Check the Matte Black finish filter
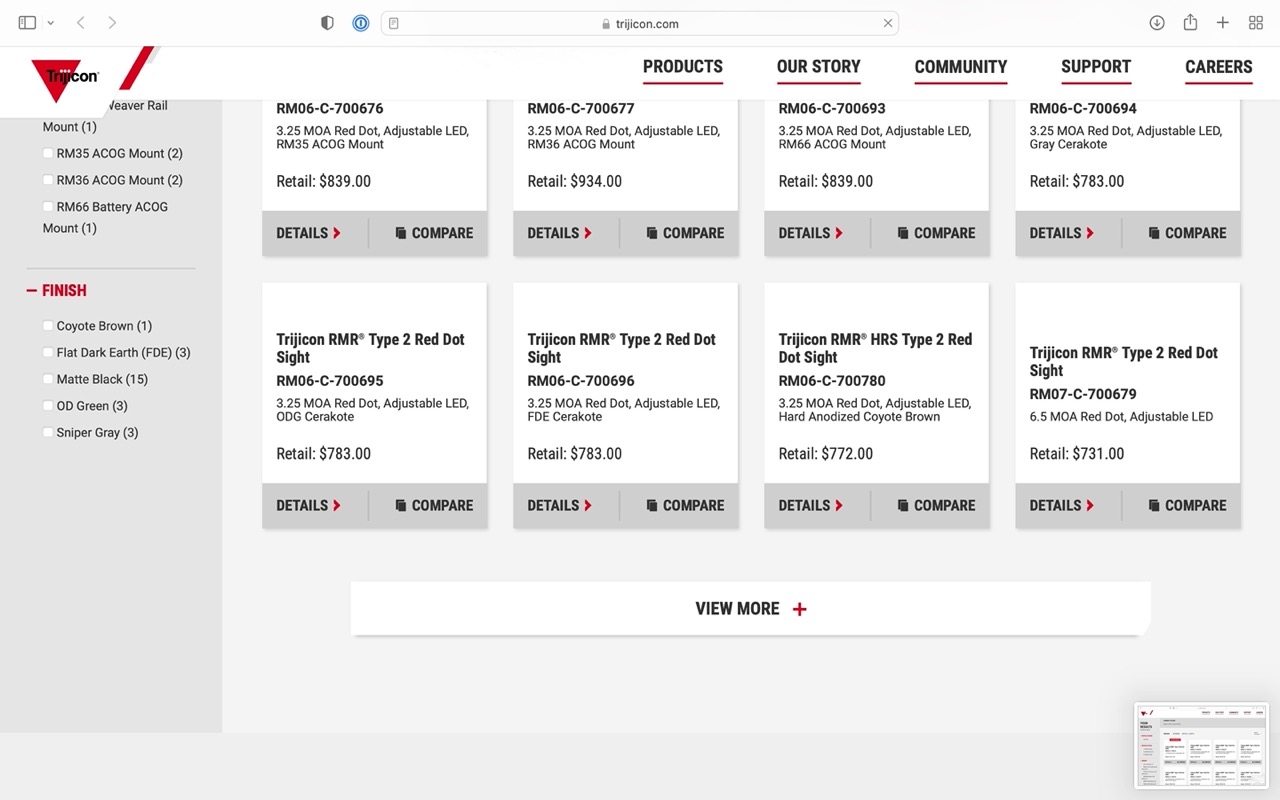Screen dimensions: 1280x800 [x=48, y=379]
